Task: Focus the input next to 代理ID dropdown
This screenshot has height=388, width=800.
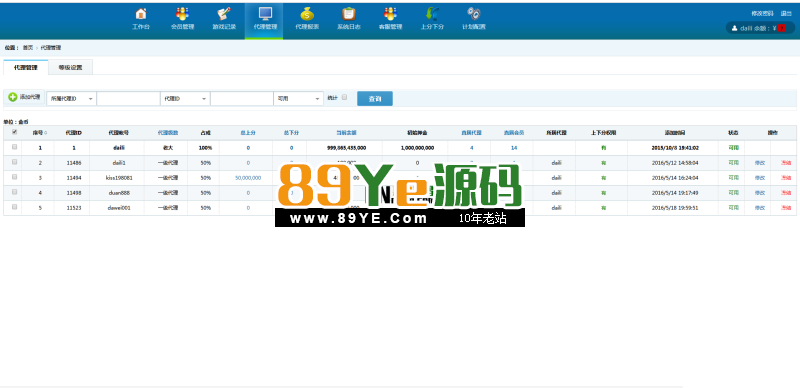Action: click(x=242, y=99)
